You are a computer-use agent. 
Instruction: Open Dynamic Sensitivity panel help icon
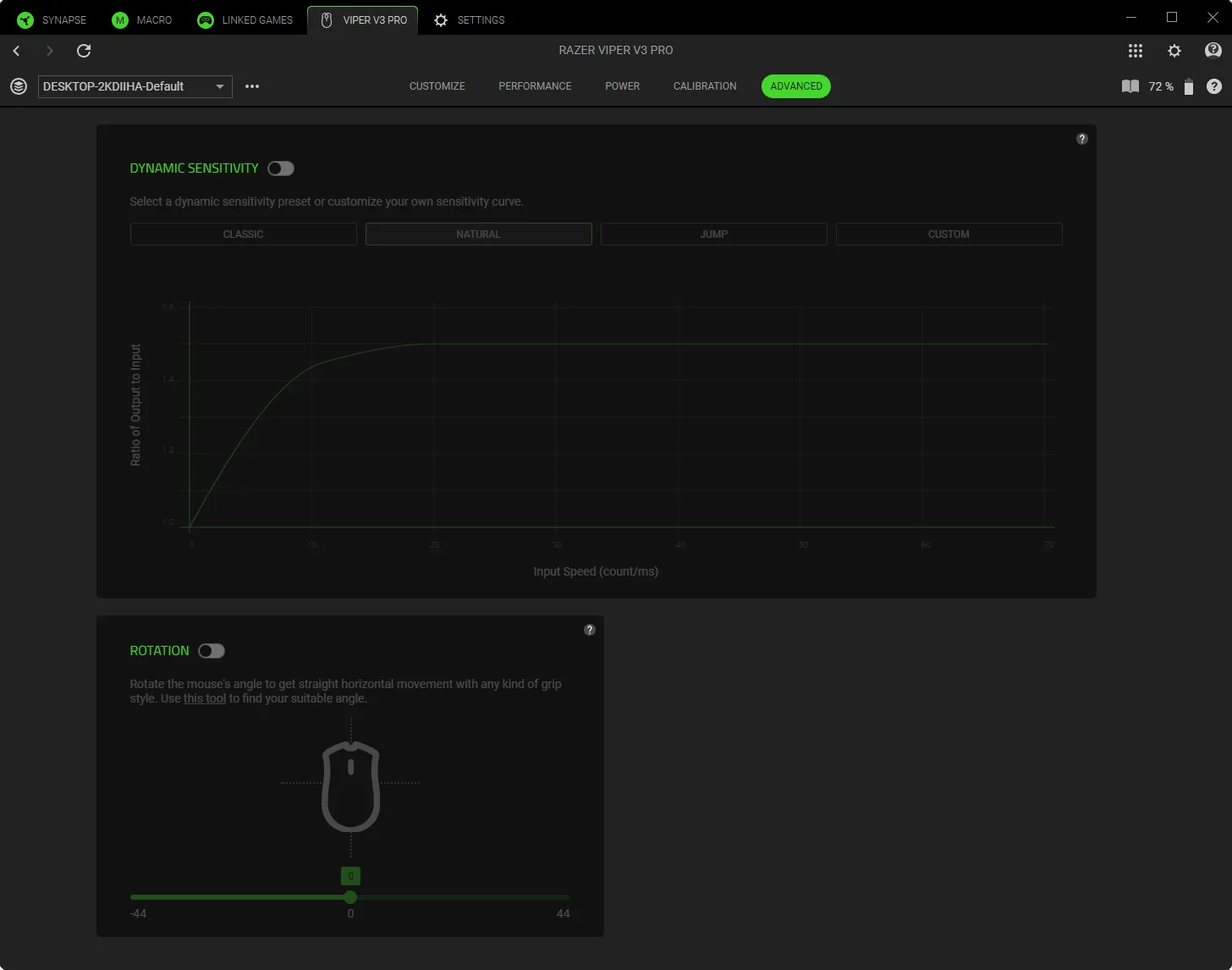[x=1081, y=139]
